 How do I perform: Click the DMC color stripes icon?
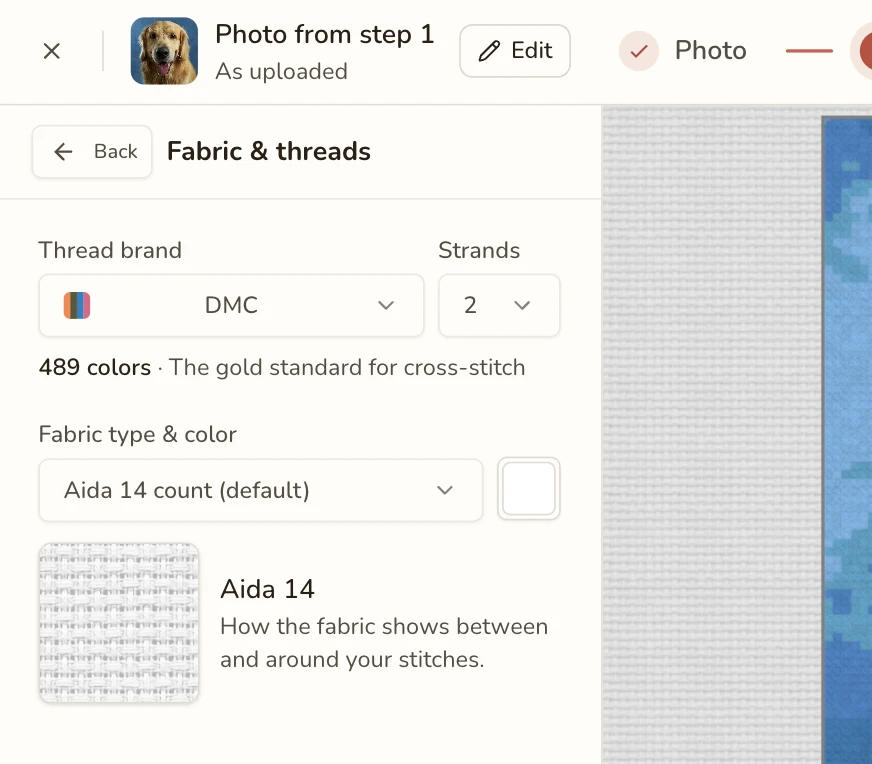pyautogui.click(x=77, y=305)
